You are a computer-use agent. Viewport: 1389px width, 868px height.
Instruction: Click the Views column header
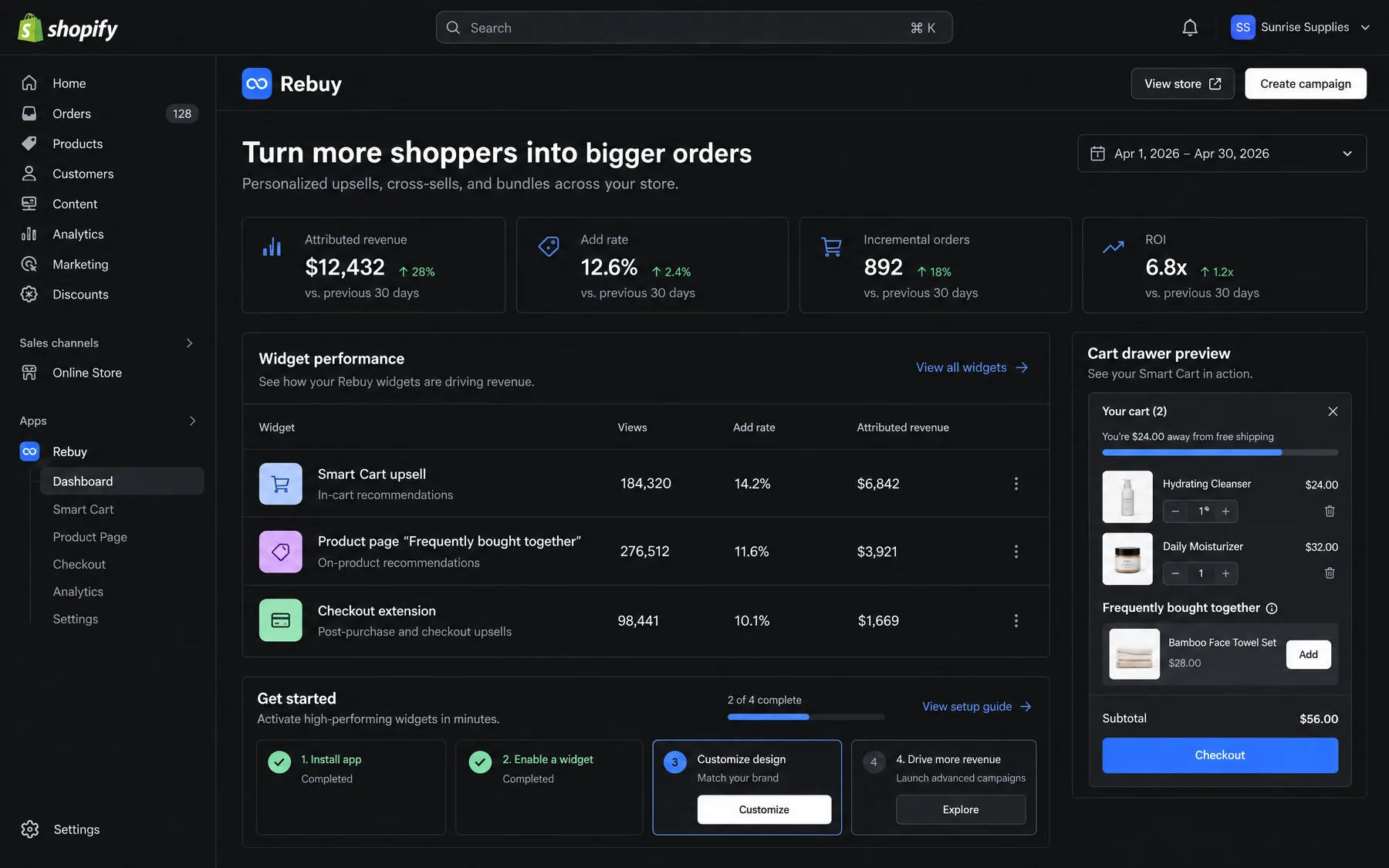[x=632, y=427]
